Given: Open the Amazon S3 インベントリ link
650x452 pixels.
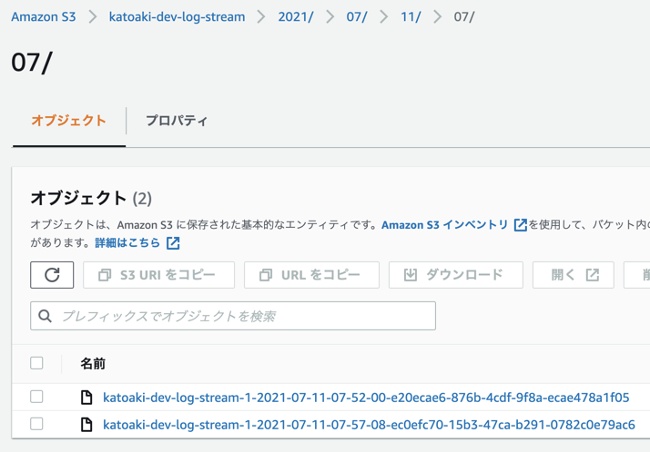Looking at the screenshot, I should pyautogui.click(x=445, y=225).
